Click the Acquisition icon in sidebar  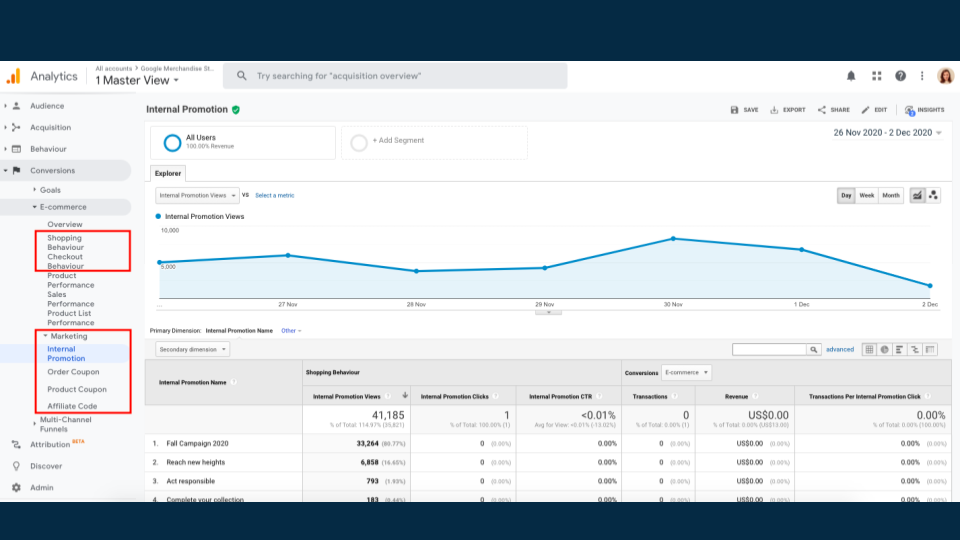click(17, 127)
